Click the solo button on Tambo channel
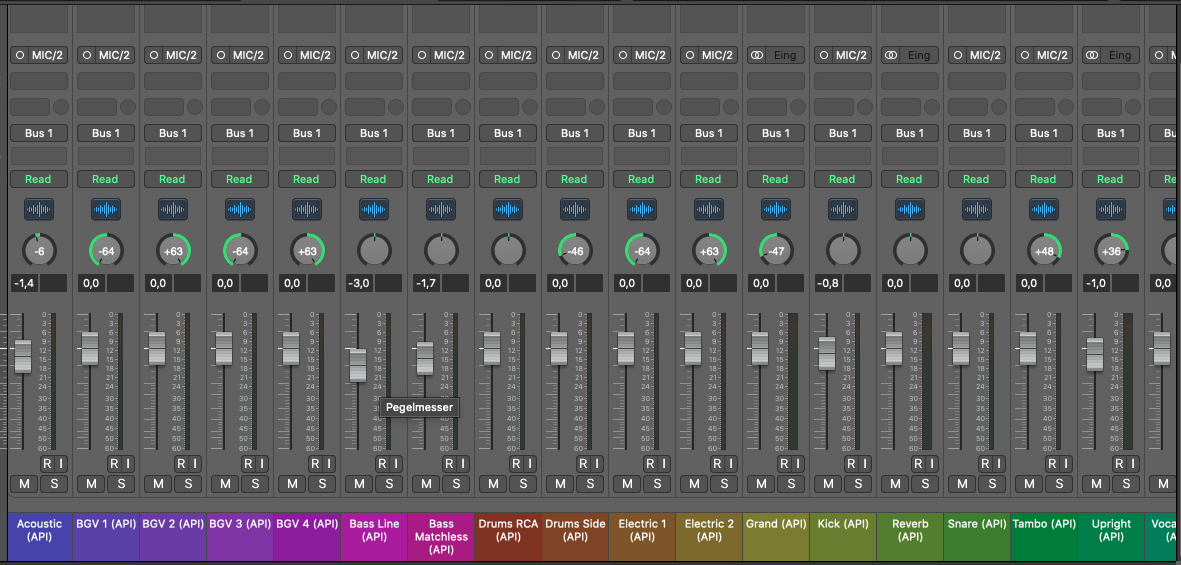Screen dimensions: 1181x565 coord(1060,484)
